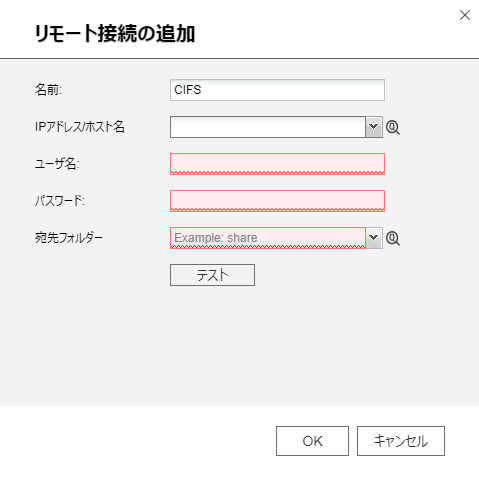This screenshot has height=480, width=479.
Task: Search for hosts next to IPアドレス/ホスト名
Action: tap(393, 127)
